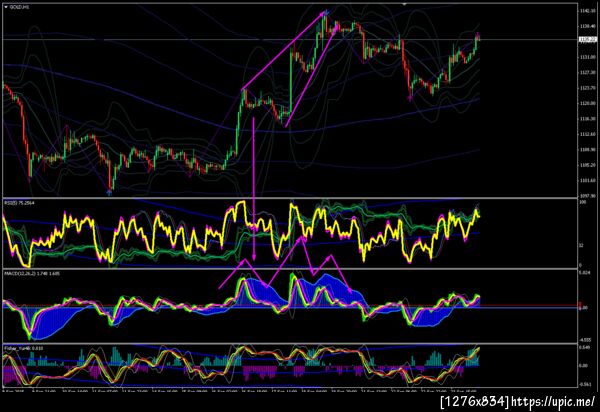600x412 pixels.
Task: Click the -4.555 value on MACD scale
Action: (584, 340)
